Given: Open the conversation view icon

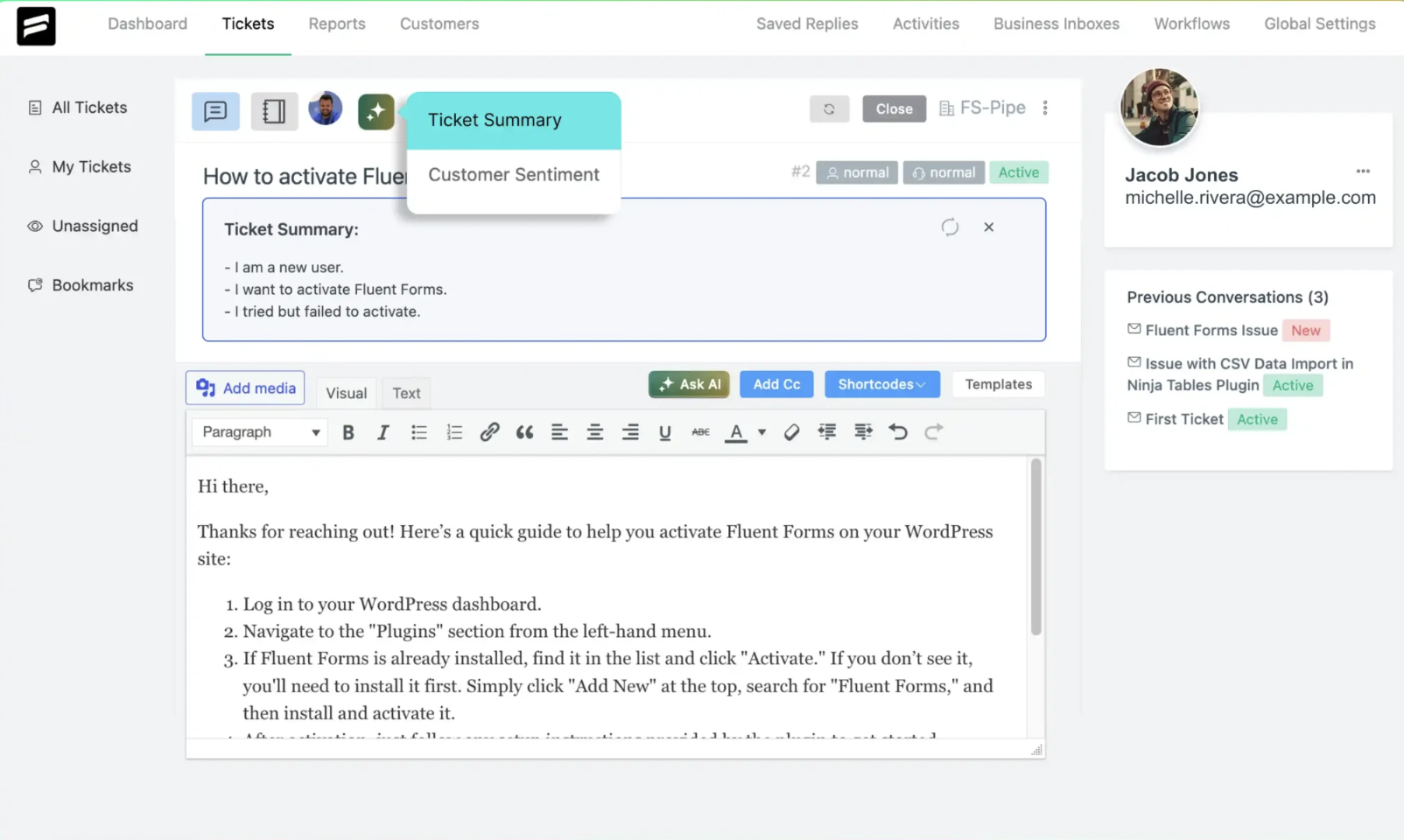Looking at the screenshot, I should (215, 112).
